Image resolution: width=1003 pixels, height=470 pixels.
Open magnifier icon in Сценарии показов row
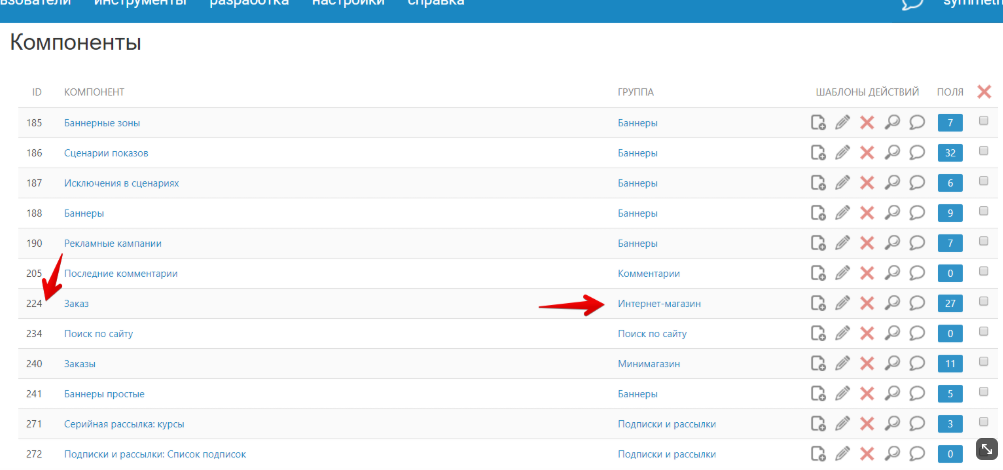pyautogui.click(x=892, y=152)
